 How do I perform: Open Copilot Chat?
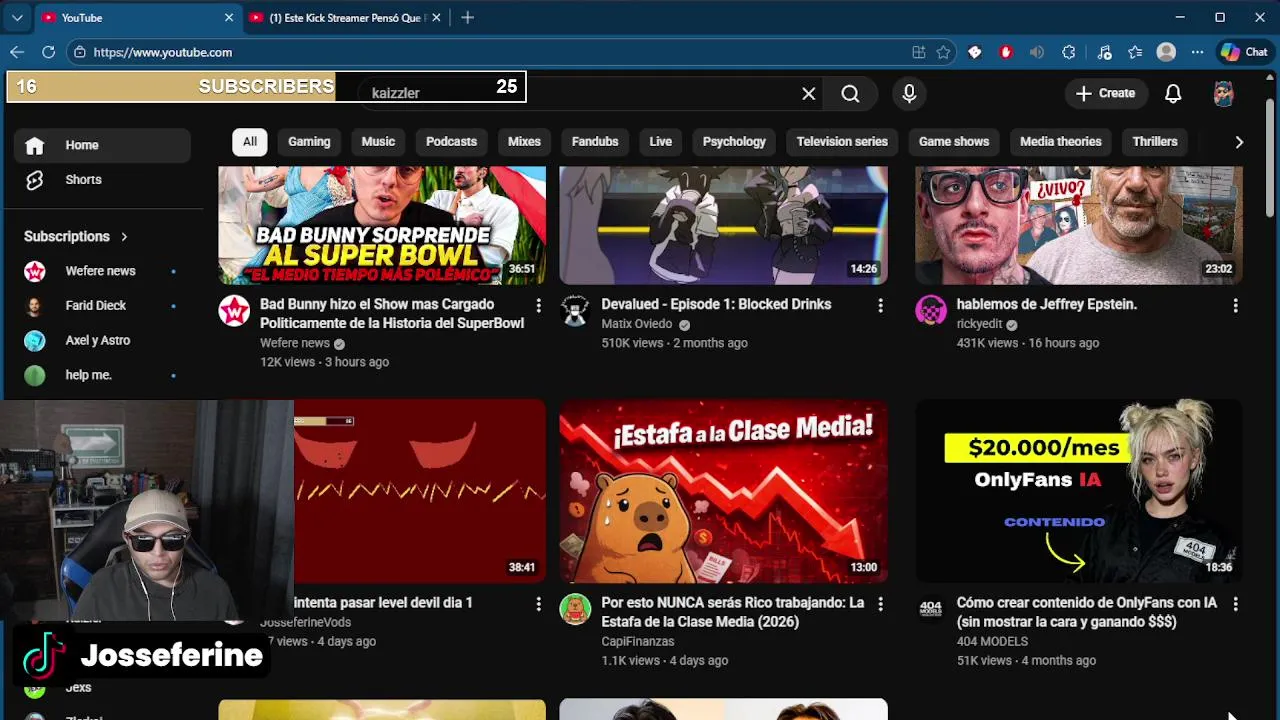click(1243, 52)
